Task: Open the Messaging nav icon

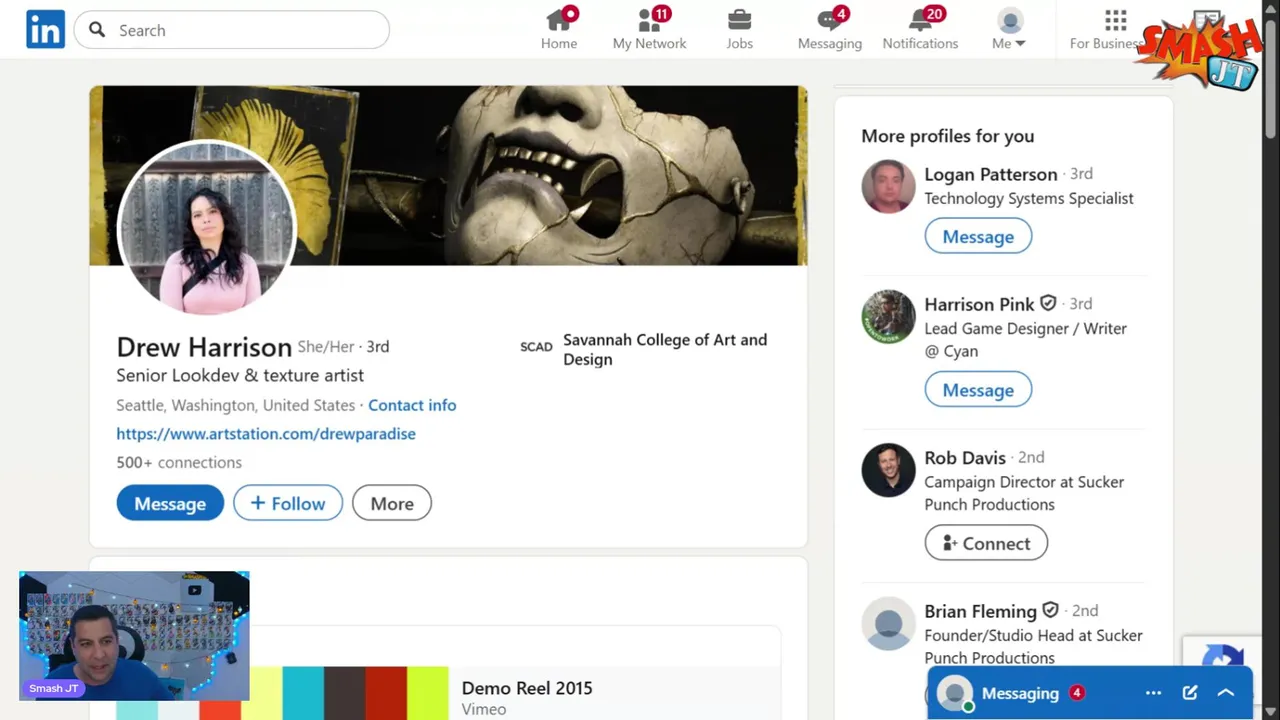Action: [829, 21]
